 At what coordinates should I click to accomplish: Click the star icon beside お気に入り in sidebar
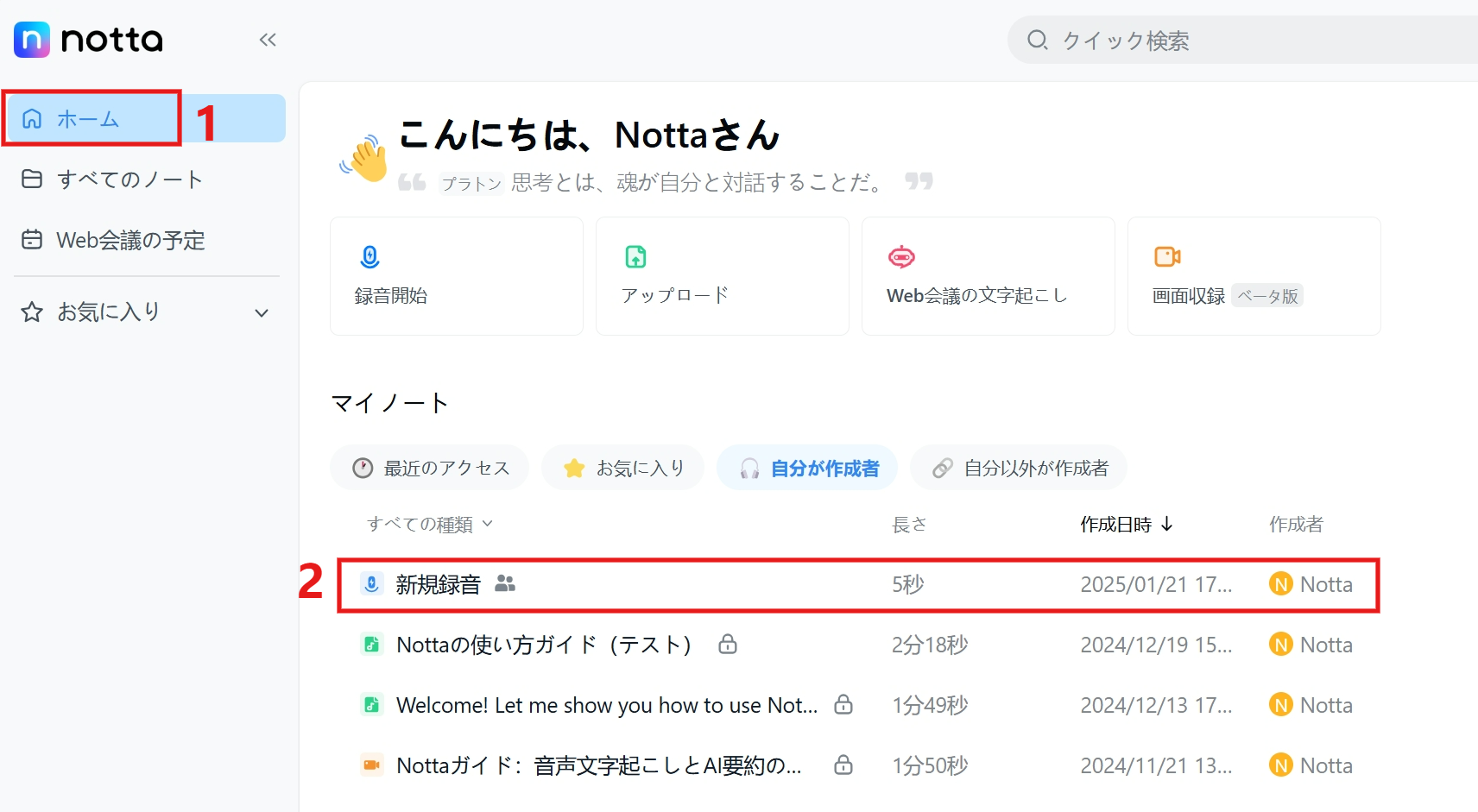[x=32, y=312]
